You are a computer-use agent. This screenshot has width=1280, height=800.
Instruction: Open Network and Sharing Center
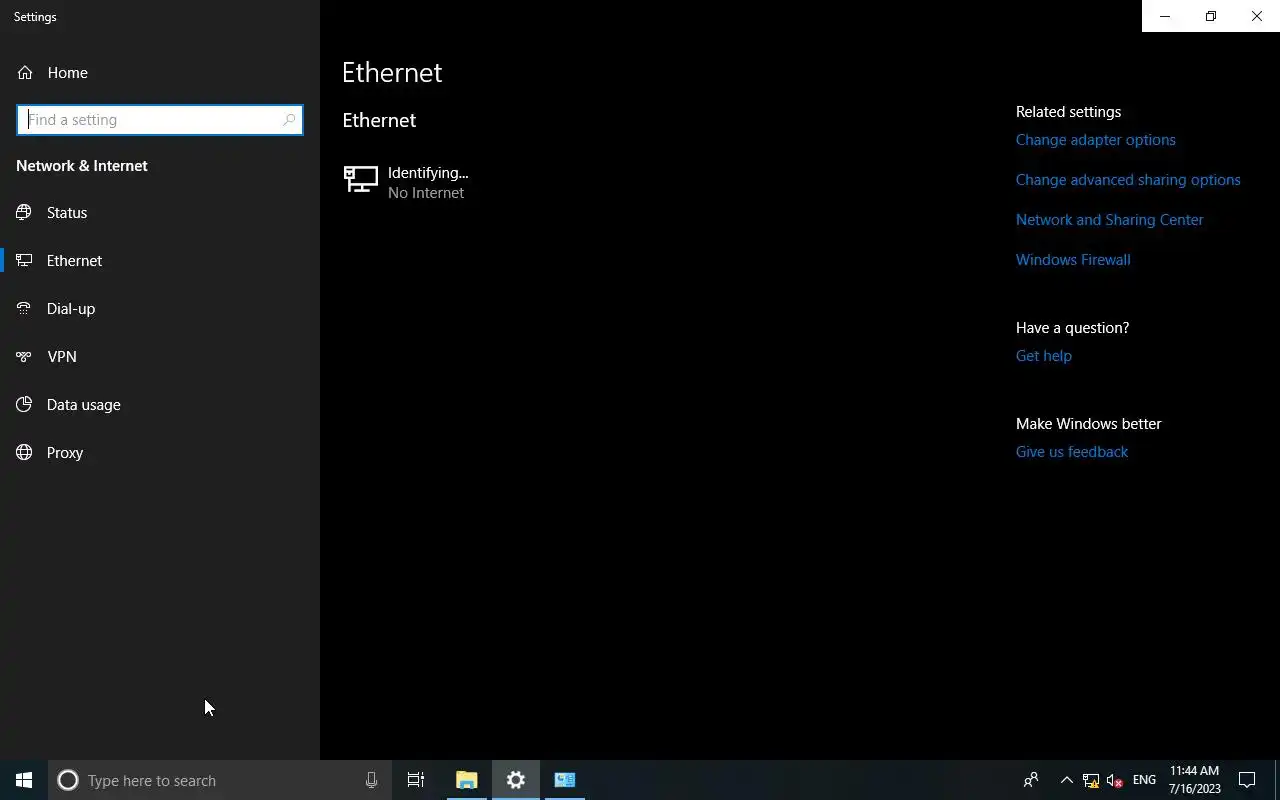click(1109, 220)
